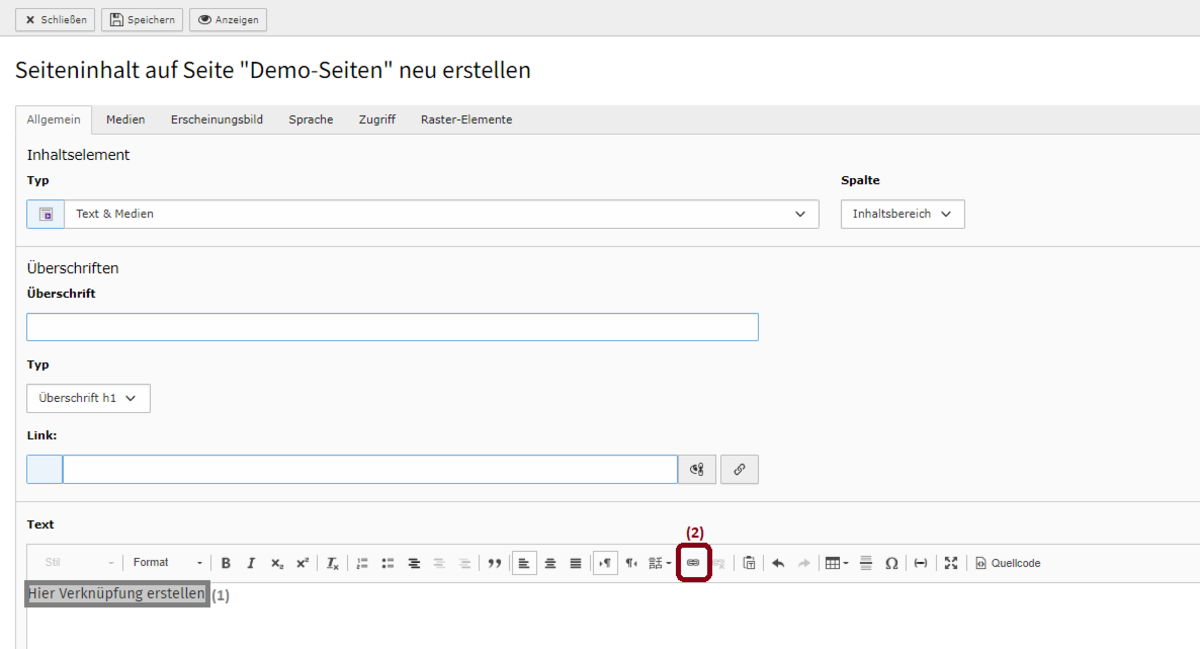Maximize the rich text editor

tap(951, 563)
